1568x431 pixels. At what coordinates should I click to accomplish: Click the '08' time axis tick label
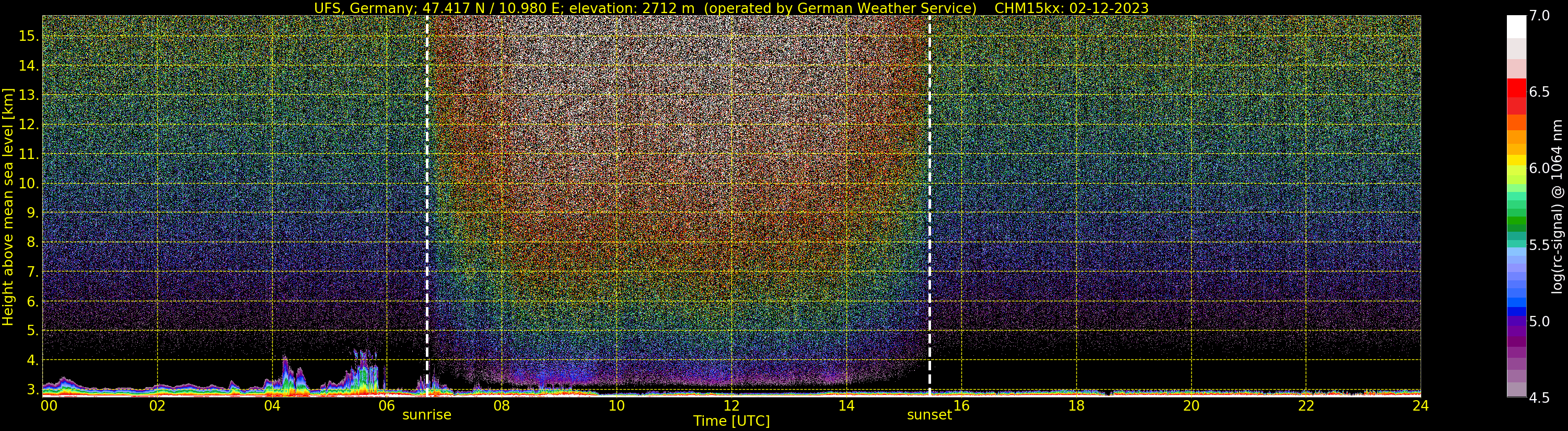click(x=502, y=405)
